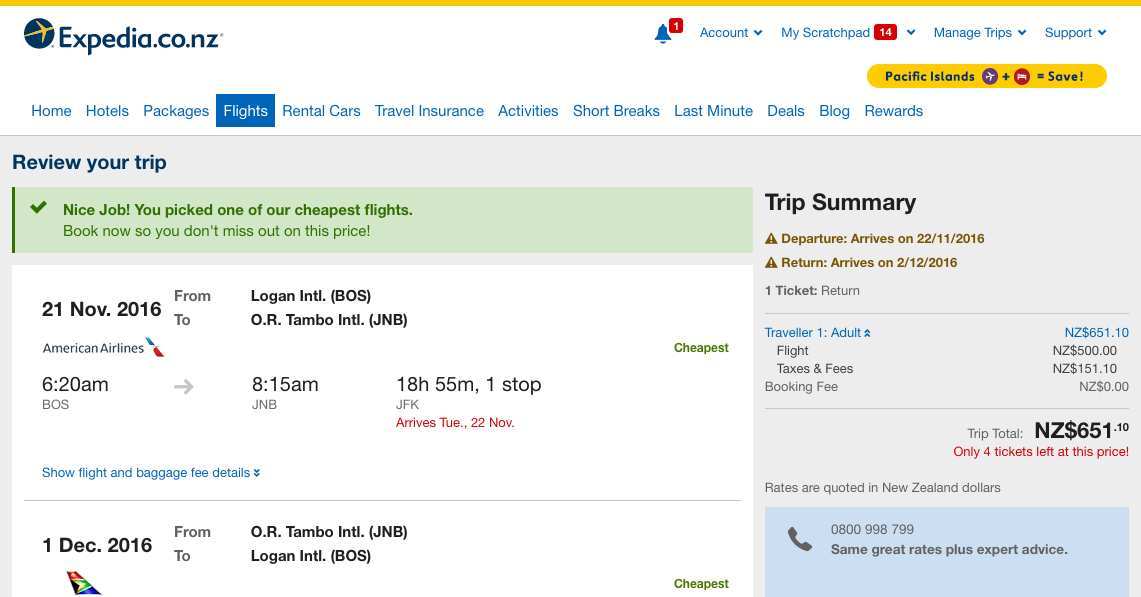Click the American Airlines logo
This screenshot has height=597, width=1141.
tap(103, 348)
